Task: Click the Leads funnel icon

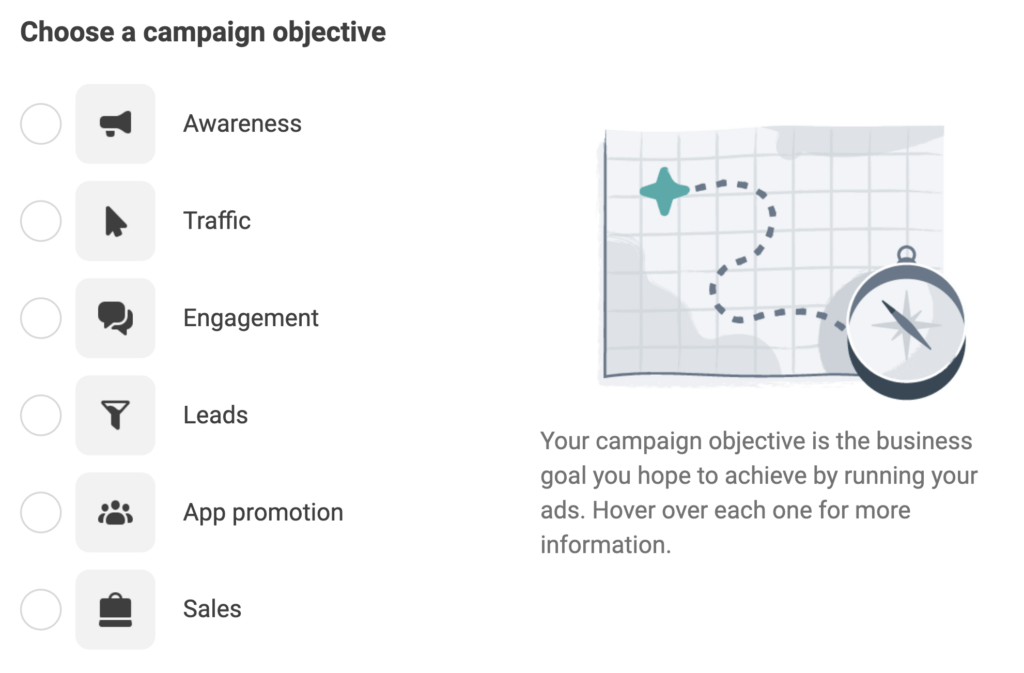Action: click(x=115, y=415)
